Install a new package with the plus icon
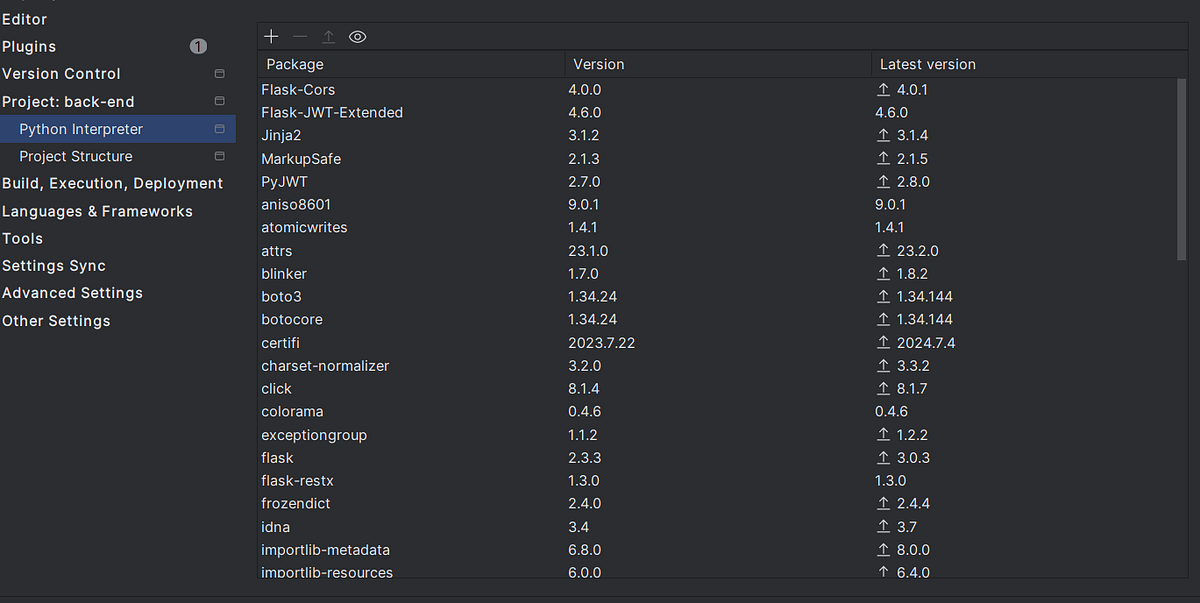The height and width of the screenshot is (603, 1200). [x=270, y=36]
